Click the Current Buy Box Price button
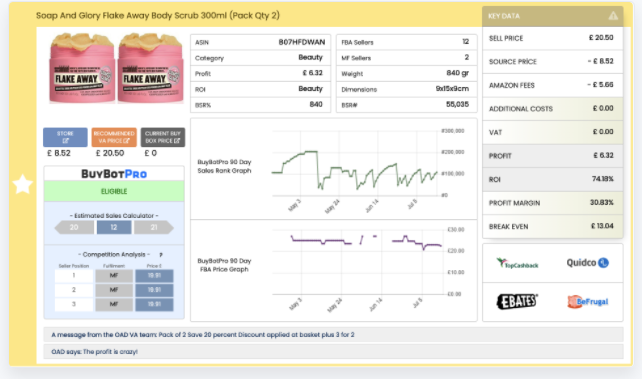Screen dimensions: 642x379 click(x=163, y=137)
